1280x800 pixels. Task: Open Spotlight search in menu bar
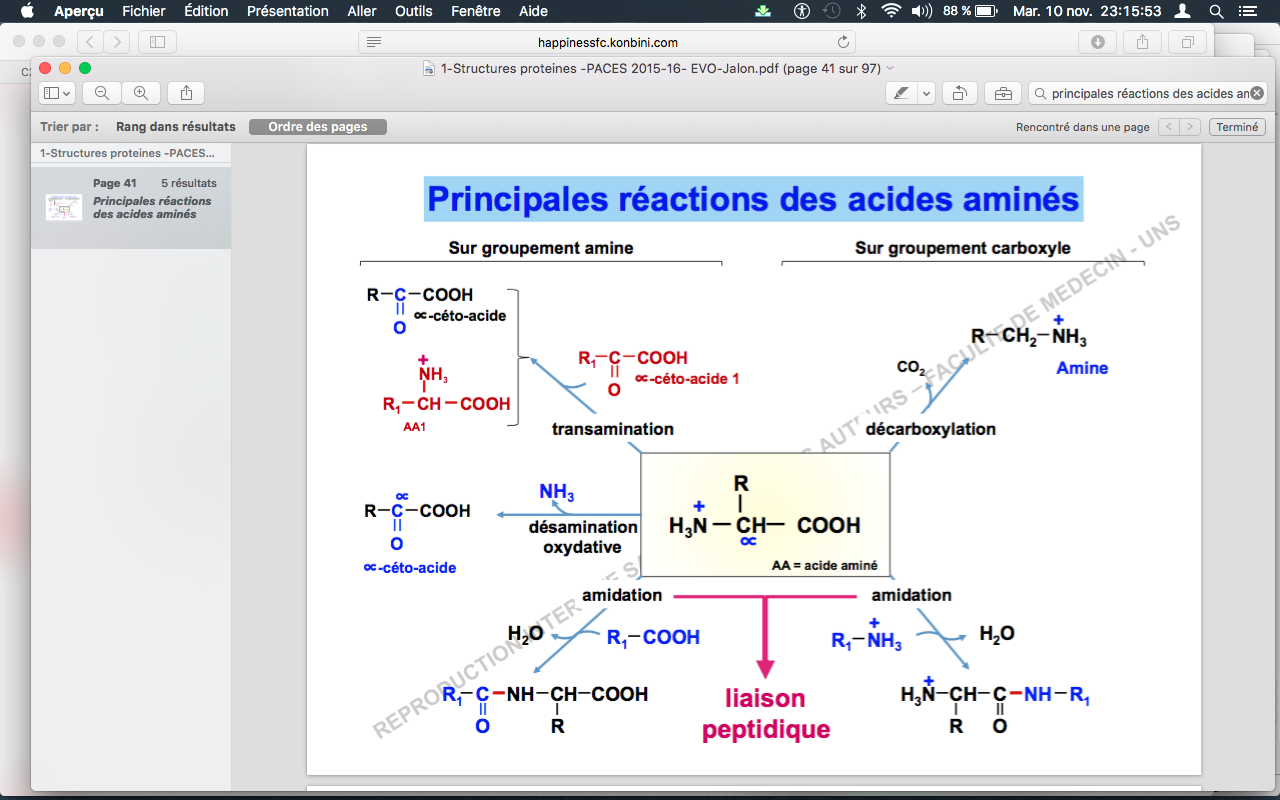tap(1216, 11)
